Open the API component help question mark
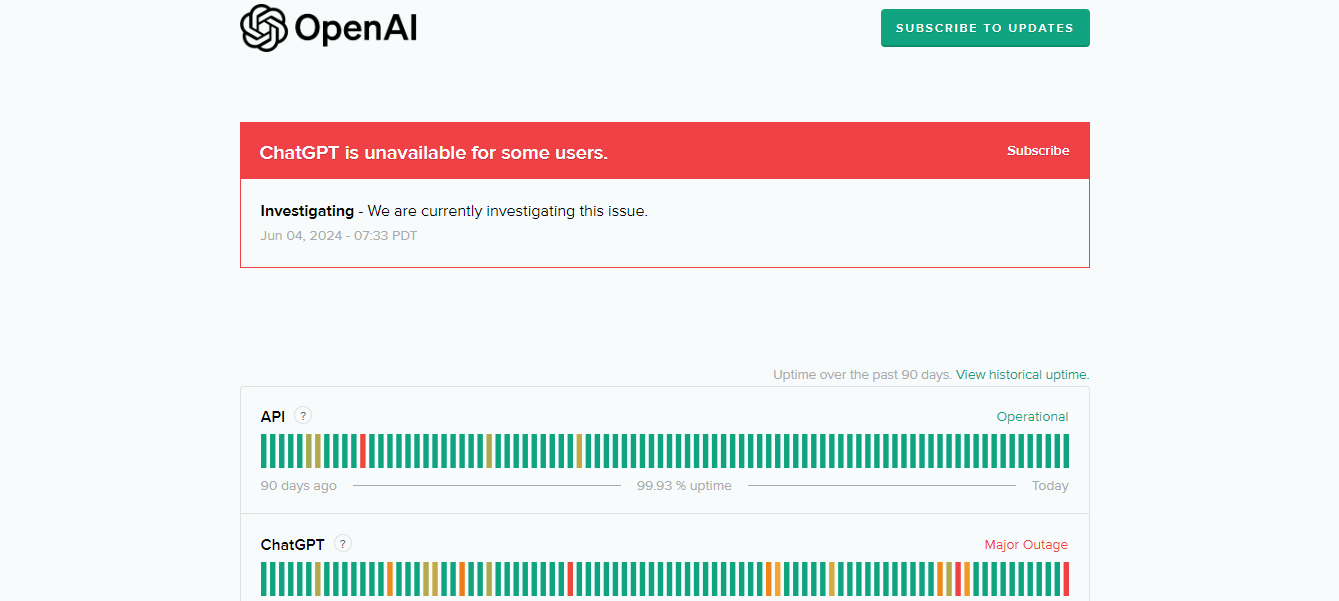Image resolution: width=1339 pixels, height=601 pixels. (x=303, y=416)
